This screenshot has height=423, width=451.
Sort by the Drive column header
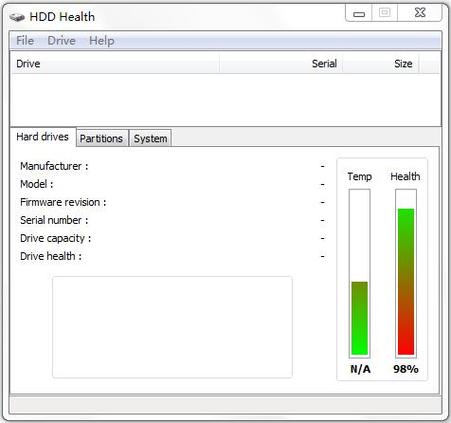click(x=115, y=63)
